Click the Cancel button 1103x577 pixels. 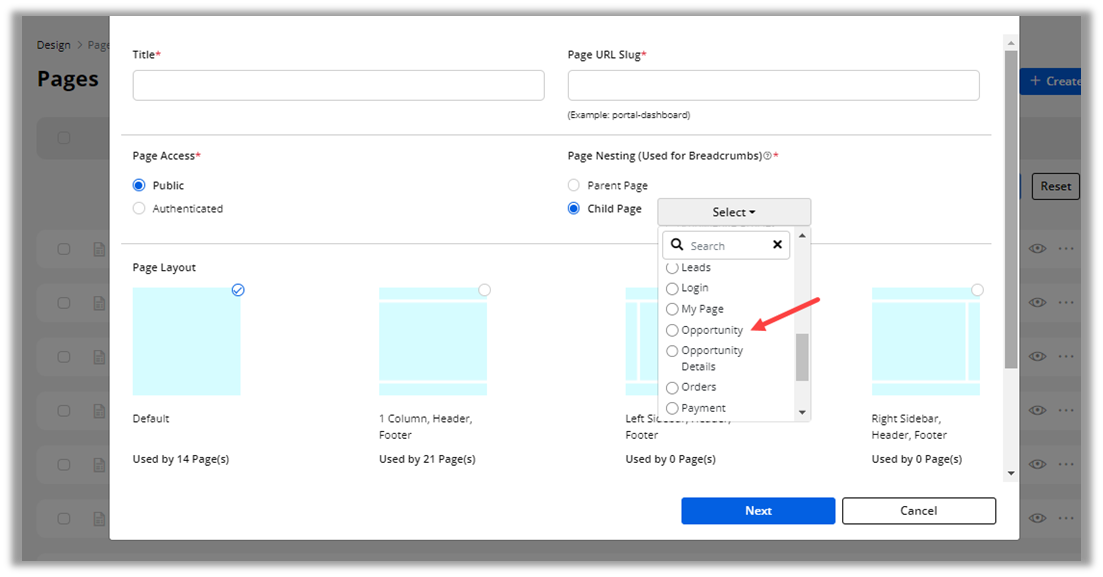(x=918, y=511)
